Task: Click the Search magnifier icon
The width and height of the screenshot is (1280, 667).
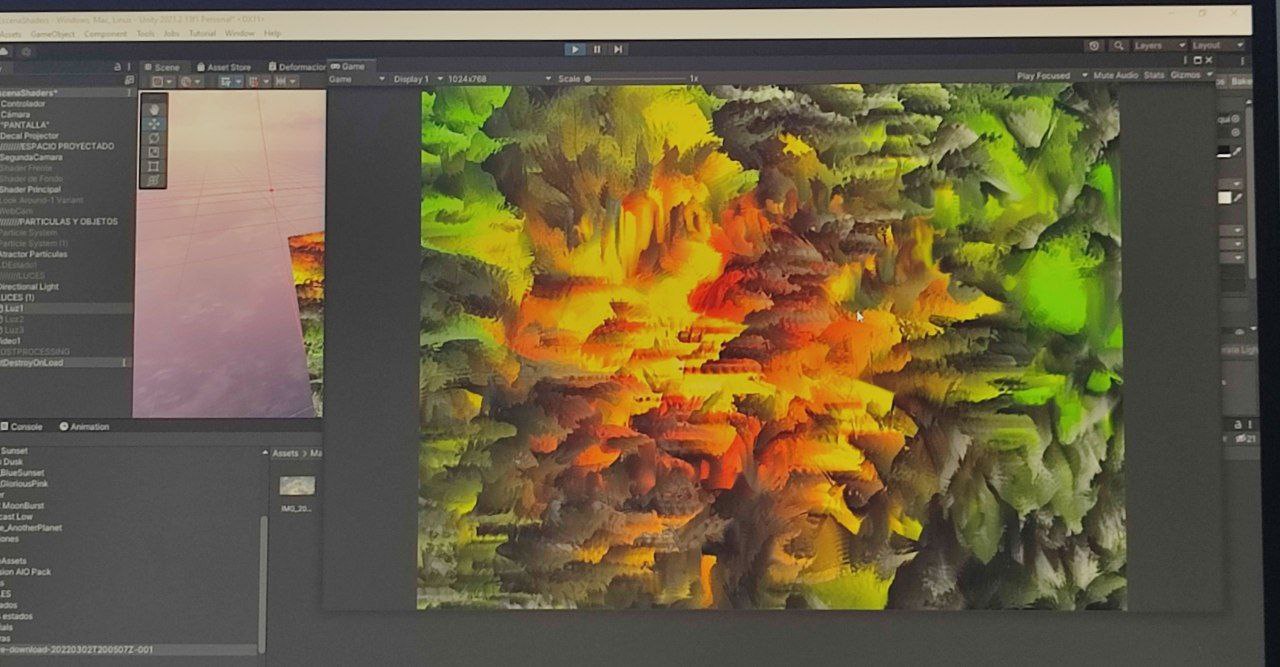Action: tap(1118, 46)
